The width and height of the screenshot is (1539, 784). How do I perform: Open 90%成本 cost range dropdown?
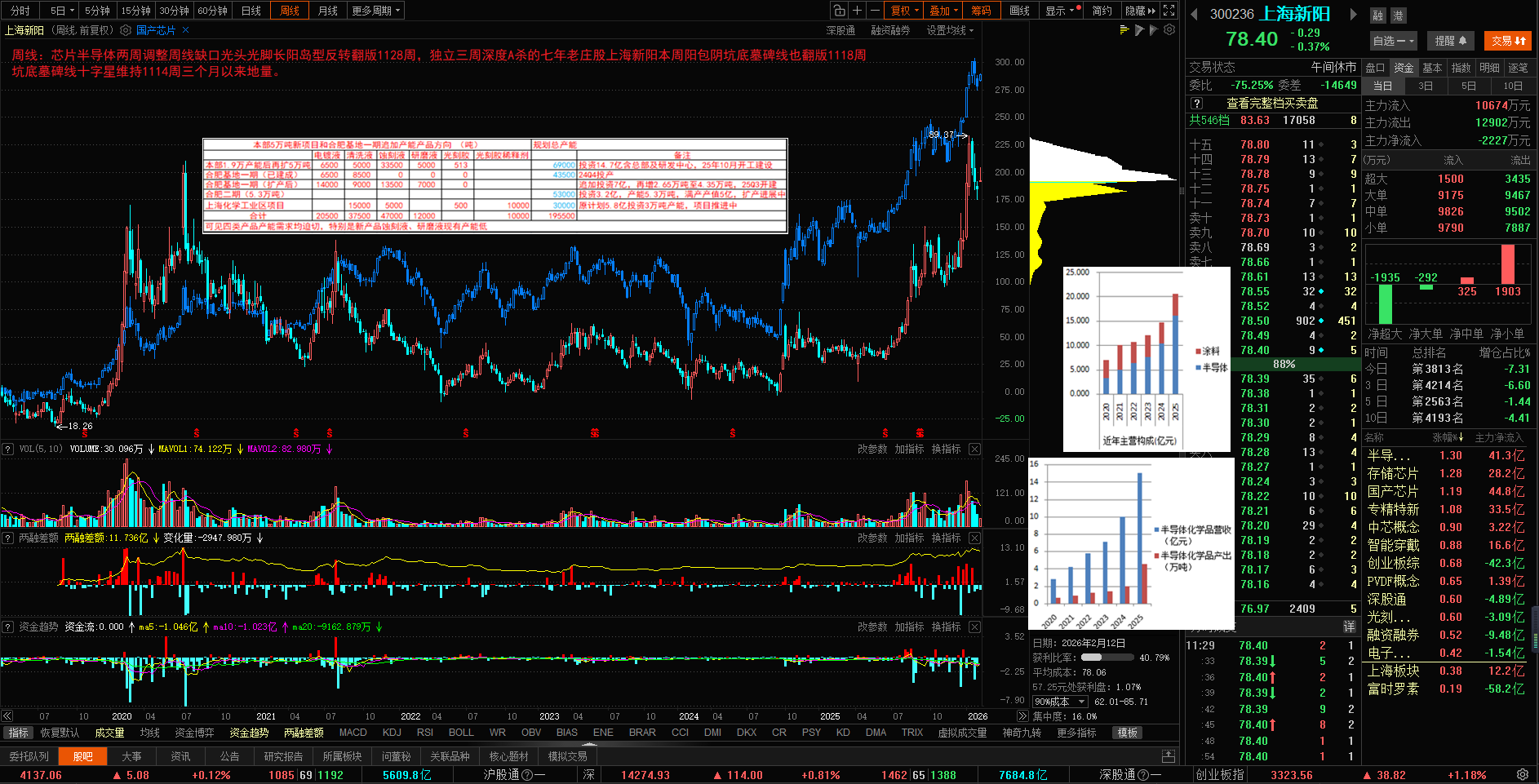[x=1060, y=702]
